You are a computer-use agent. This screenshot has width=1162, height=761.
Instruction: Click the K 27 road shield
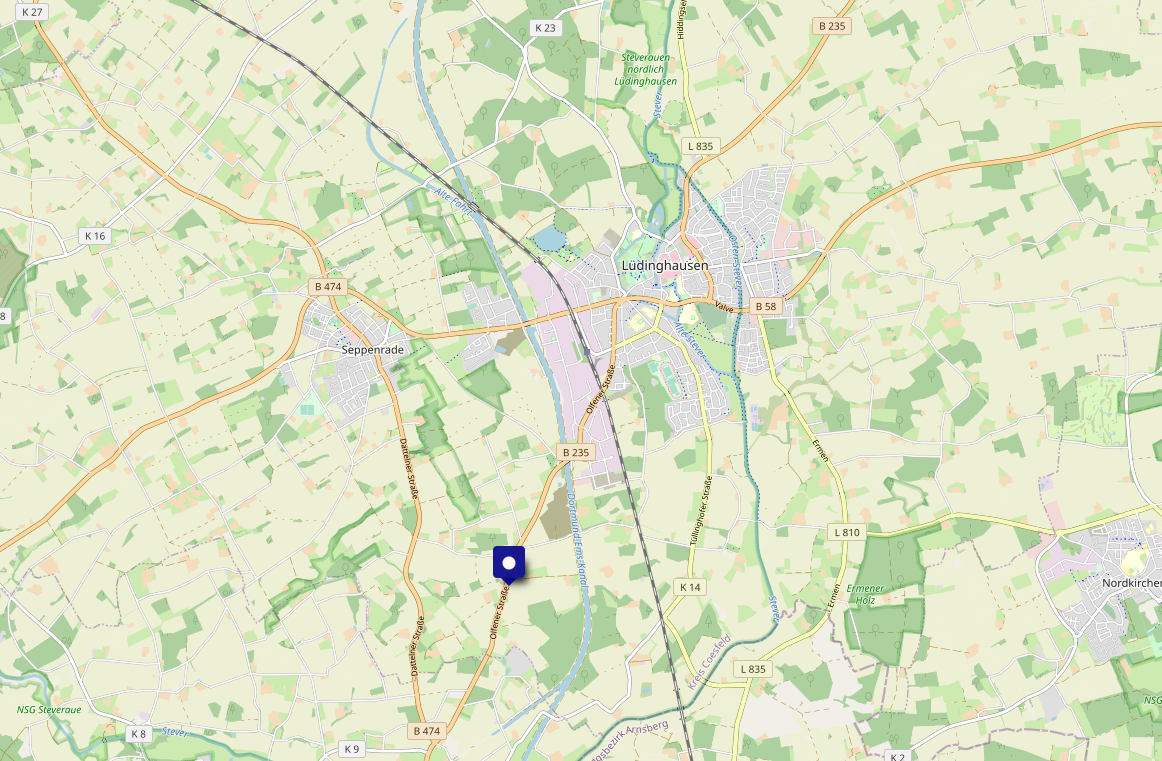(x=32, y=12)
